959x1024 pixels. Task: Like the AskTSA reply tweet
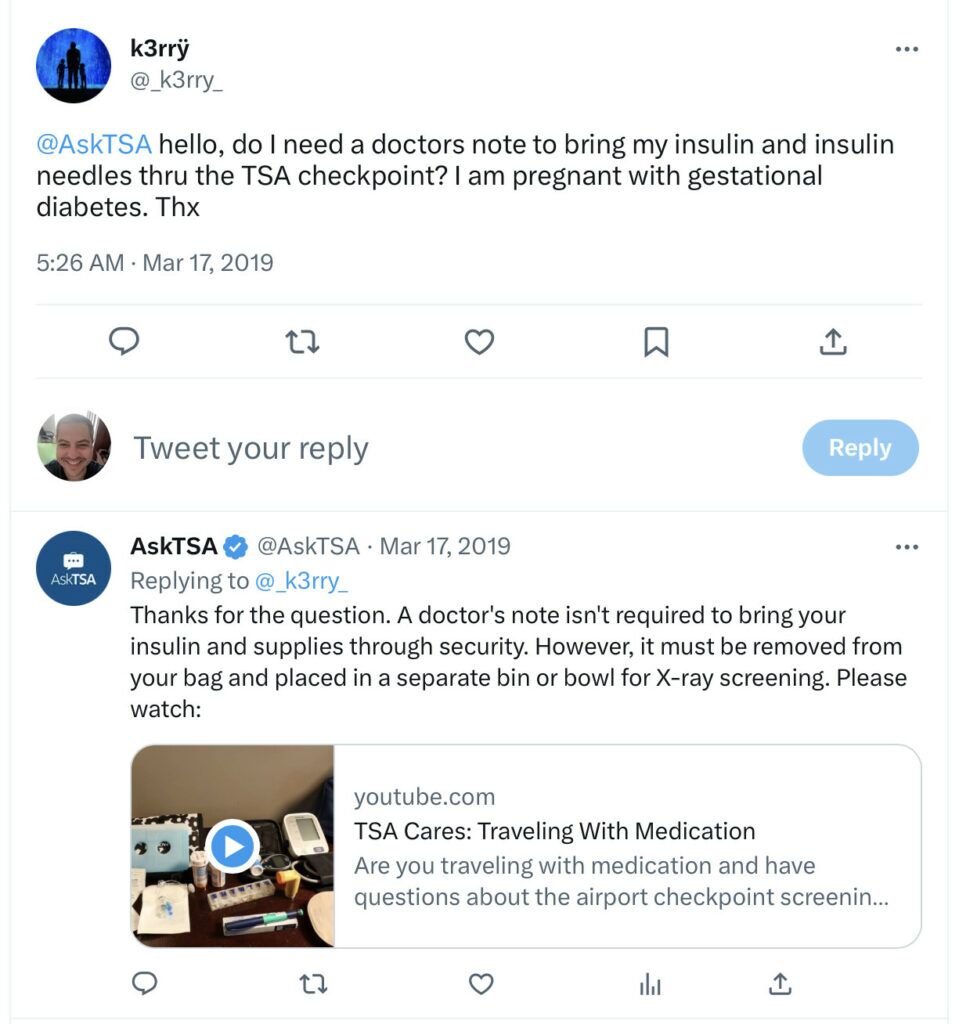(479, 984)
